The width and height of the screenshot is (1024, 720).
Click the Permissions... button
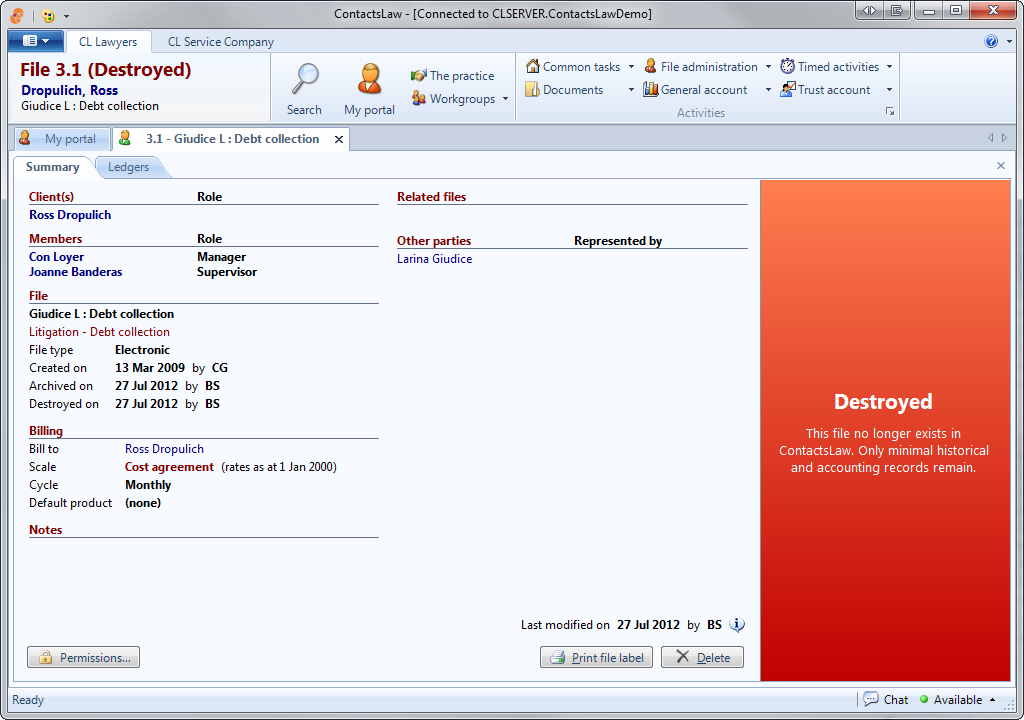coord(84,657)
